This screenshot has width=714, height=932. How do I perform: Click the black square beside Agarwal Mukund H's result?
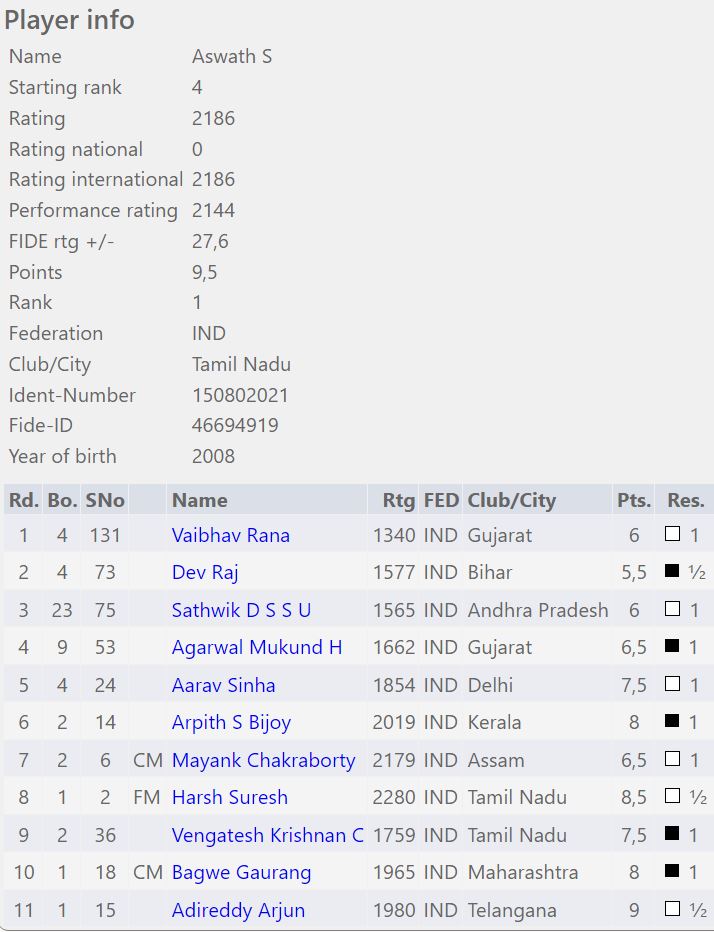pyautogui.click(x=672, y=647)
